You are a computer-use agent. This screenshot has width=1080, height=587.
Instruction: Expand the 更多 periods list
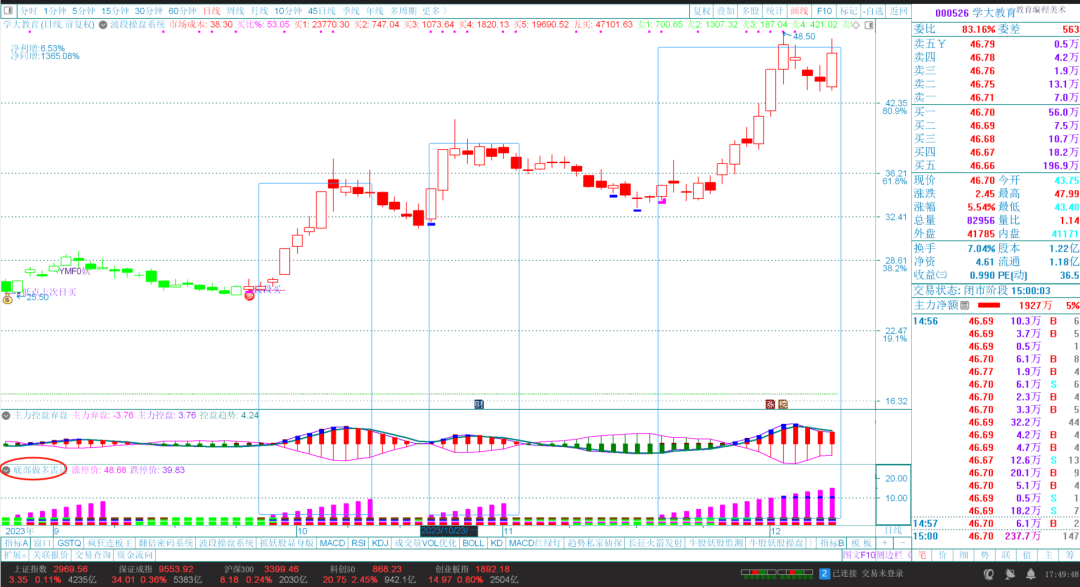pyautogui.click(x=434, y=11)
